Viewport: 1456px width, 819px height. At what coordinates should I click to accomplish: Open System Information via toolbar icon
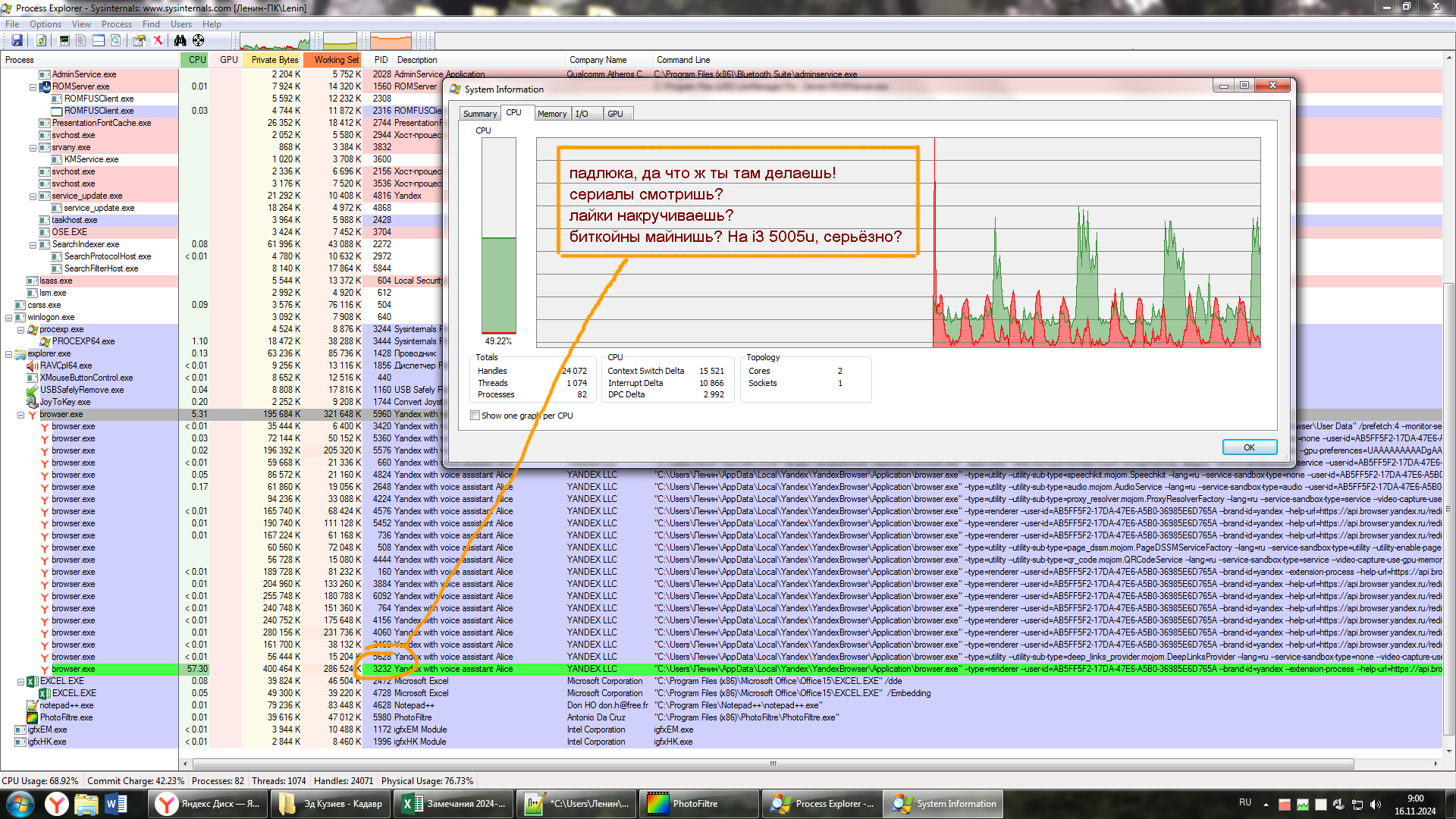click(x=64, y=40)
